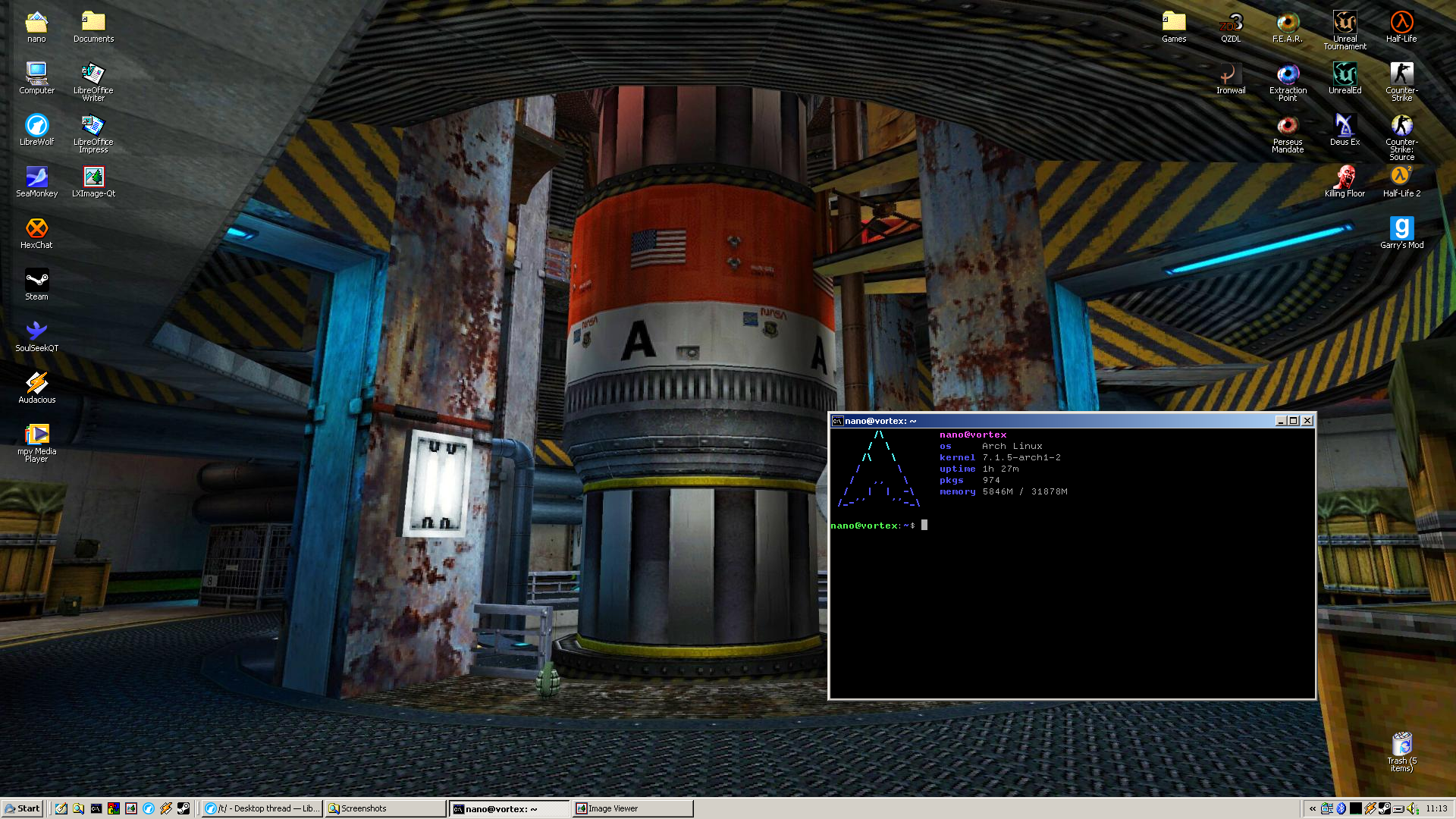
Task: Click the Half-Life desktop icon
Action: [1401, 27]
